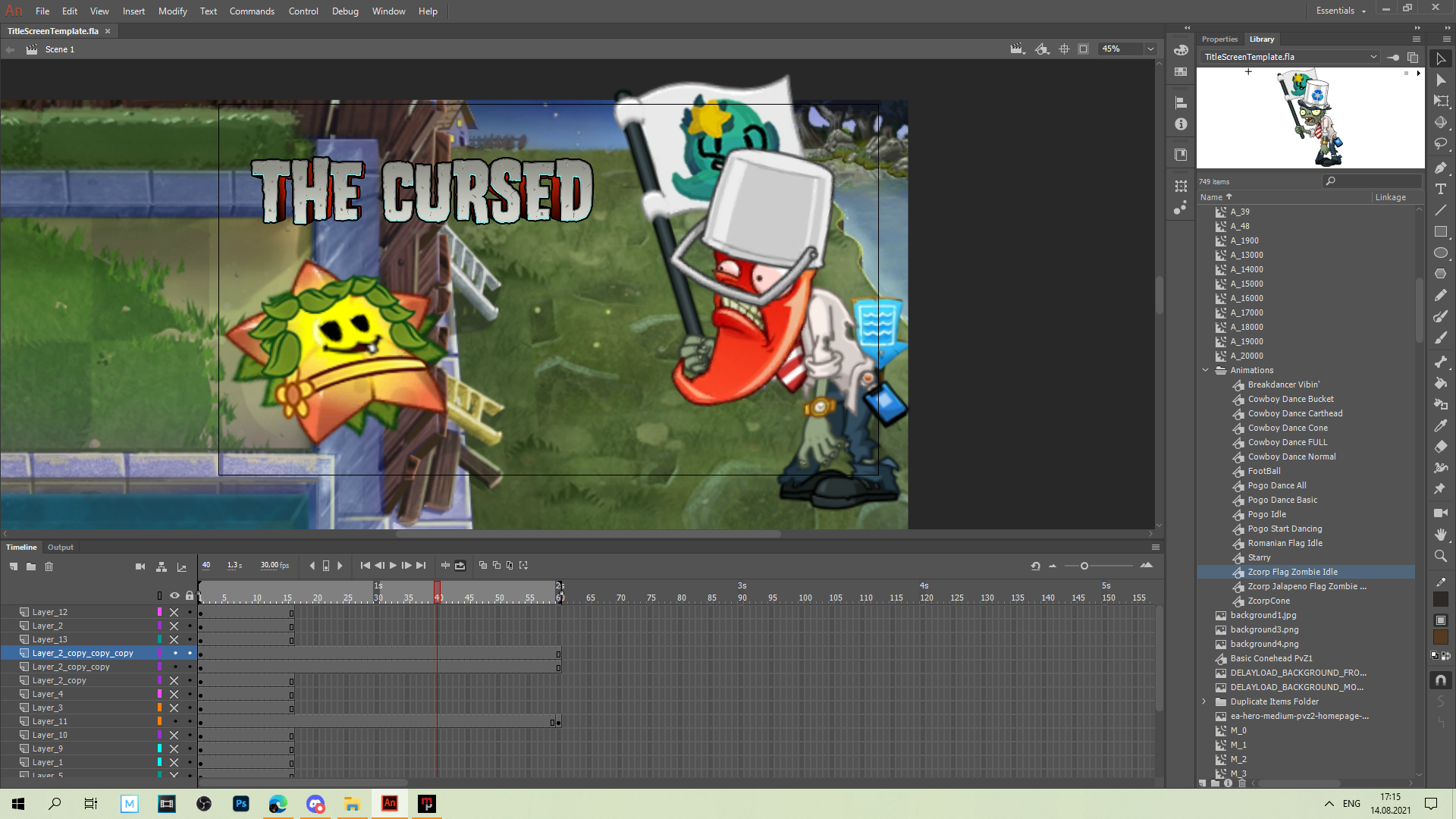Switch to the Properties tab
This screenshot has width=1456, height=819.
pyautogui.click(x=1219, y=39)
